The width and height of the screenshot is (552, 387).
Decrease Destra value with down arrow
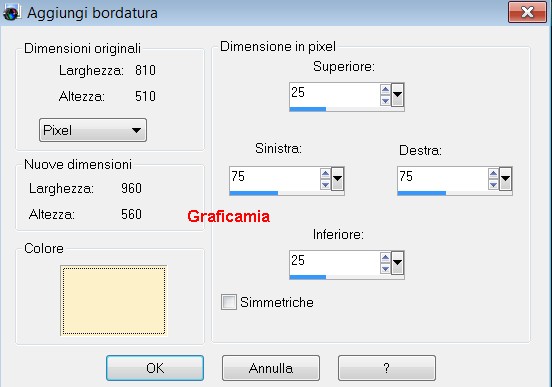[493, 185]
